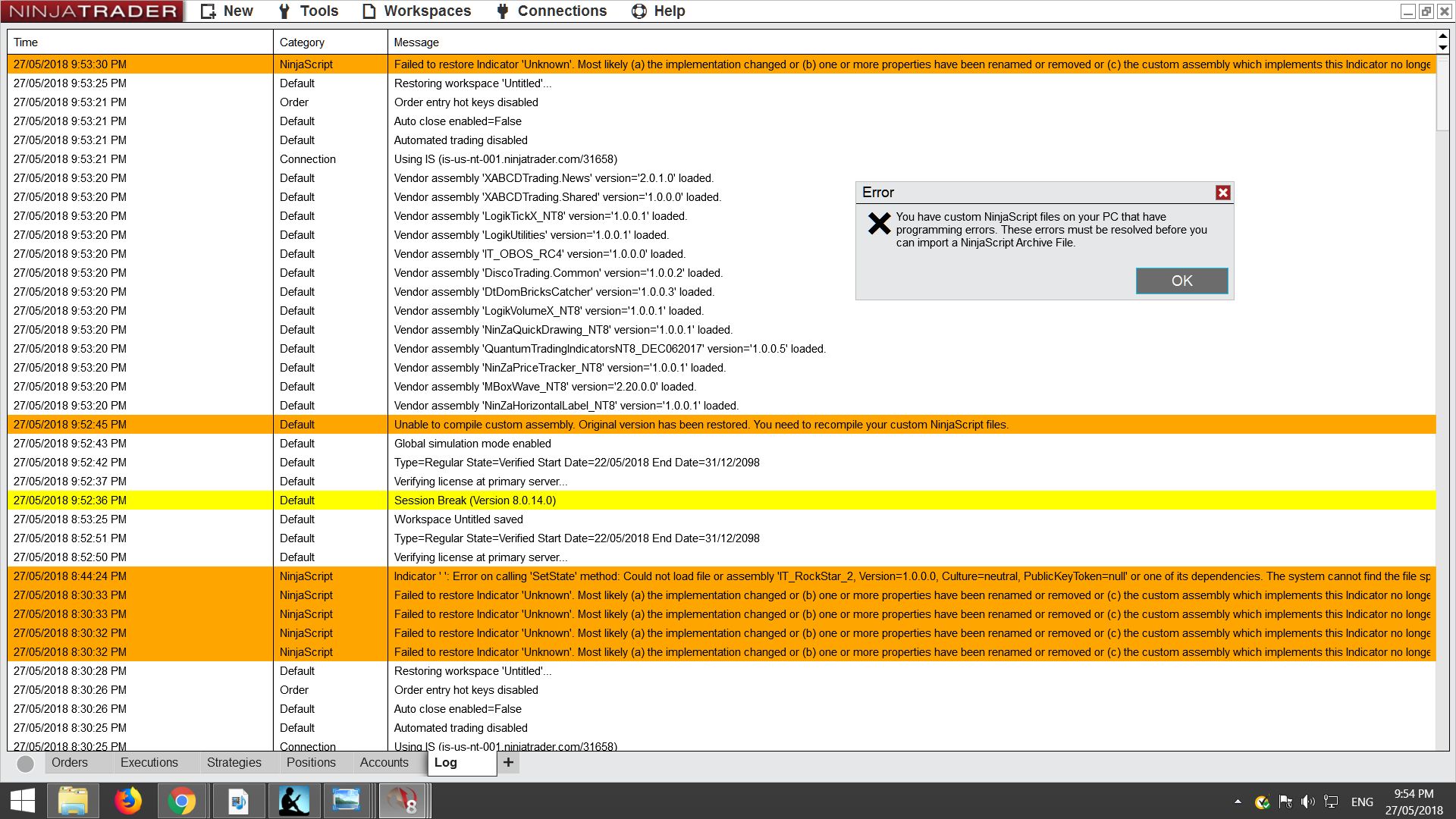The image size is (1456, 819).
Task: Add a new tab with plus button
Action: (508, 763)
